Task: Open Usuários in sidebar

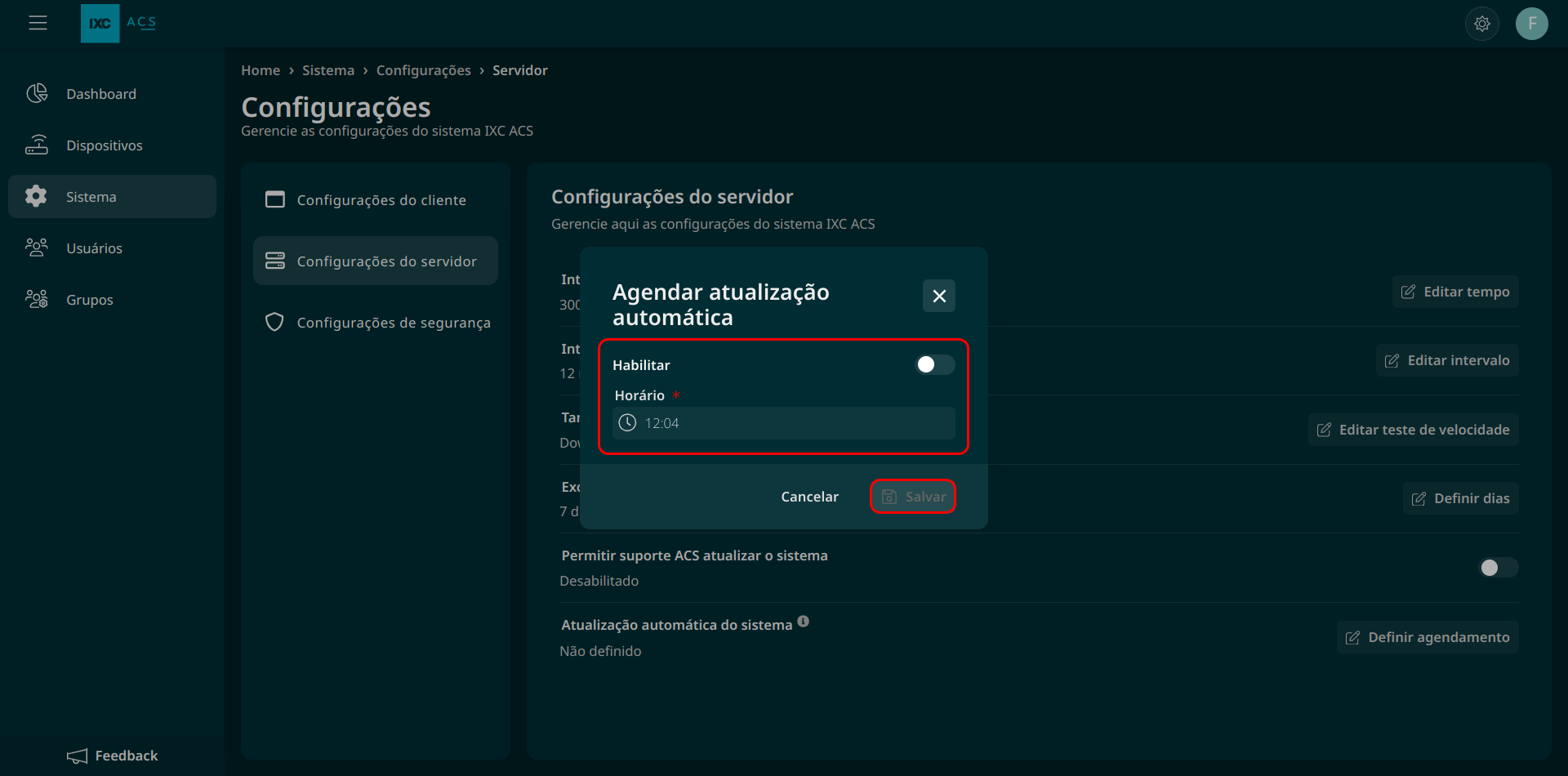Action: (112, 248)
